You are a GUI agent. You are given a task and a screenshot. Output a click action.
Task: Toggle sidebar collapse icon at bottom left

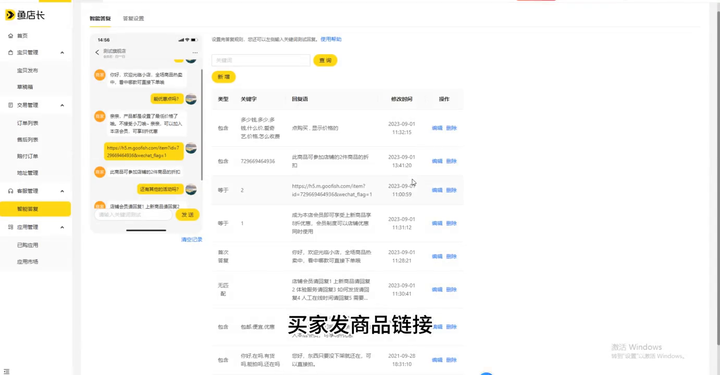(6, 371)
